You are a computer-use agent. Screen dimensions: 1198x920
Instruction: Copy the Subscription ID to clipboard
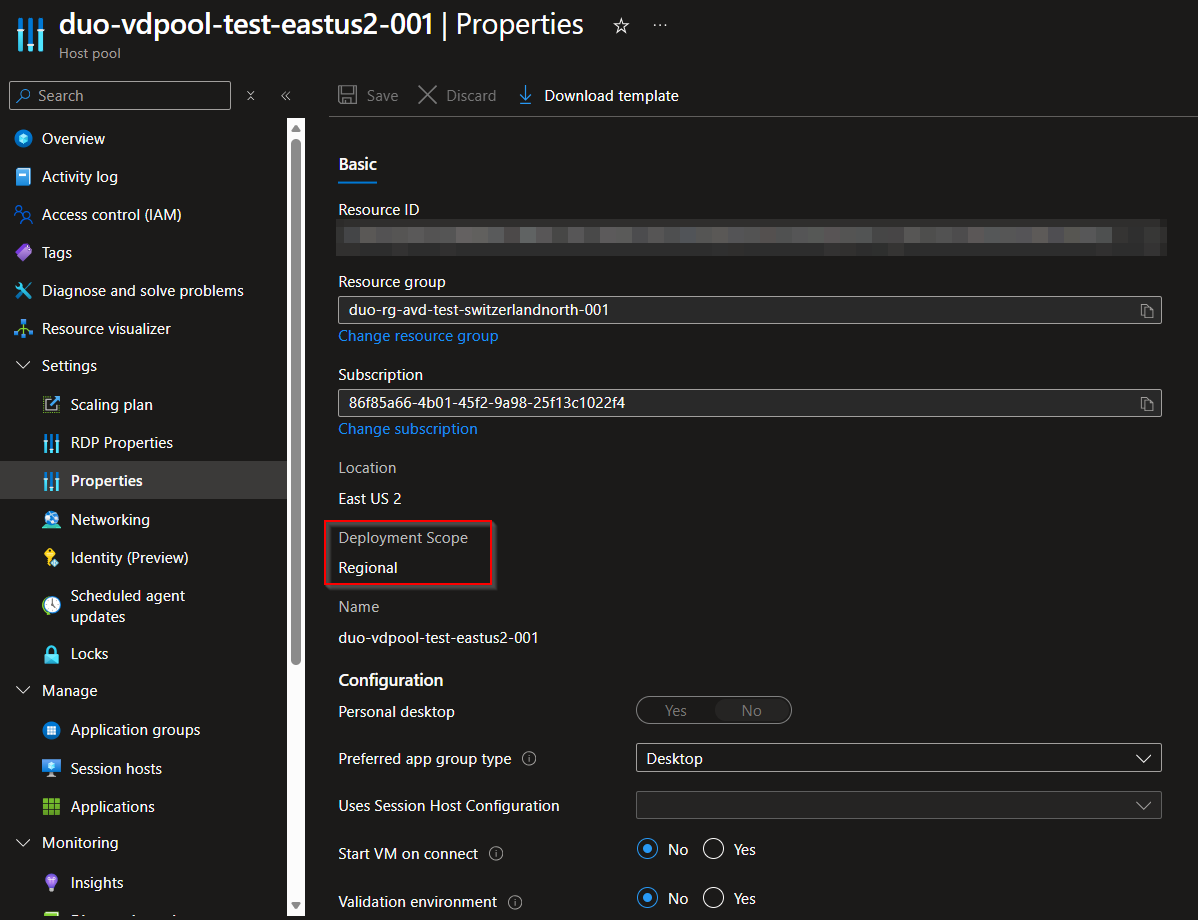tap(1147, 403)
